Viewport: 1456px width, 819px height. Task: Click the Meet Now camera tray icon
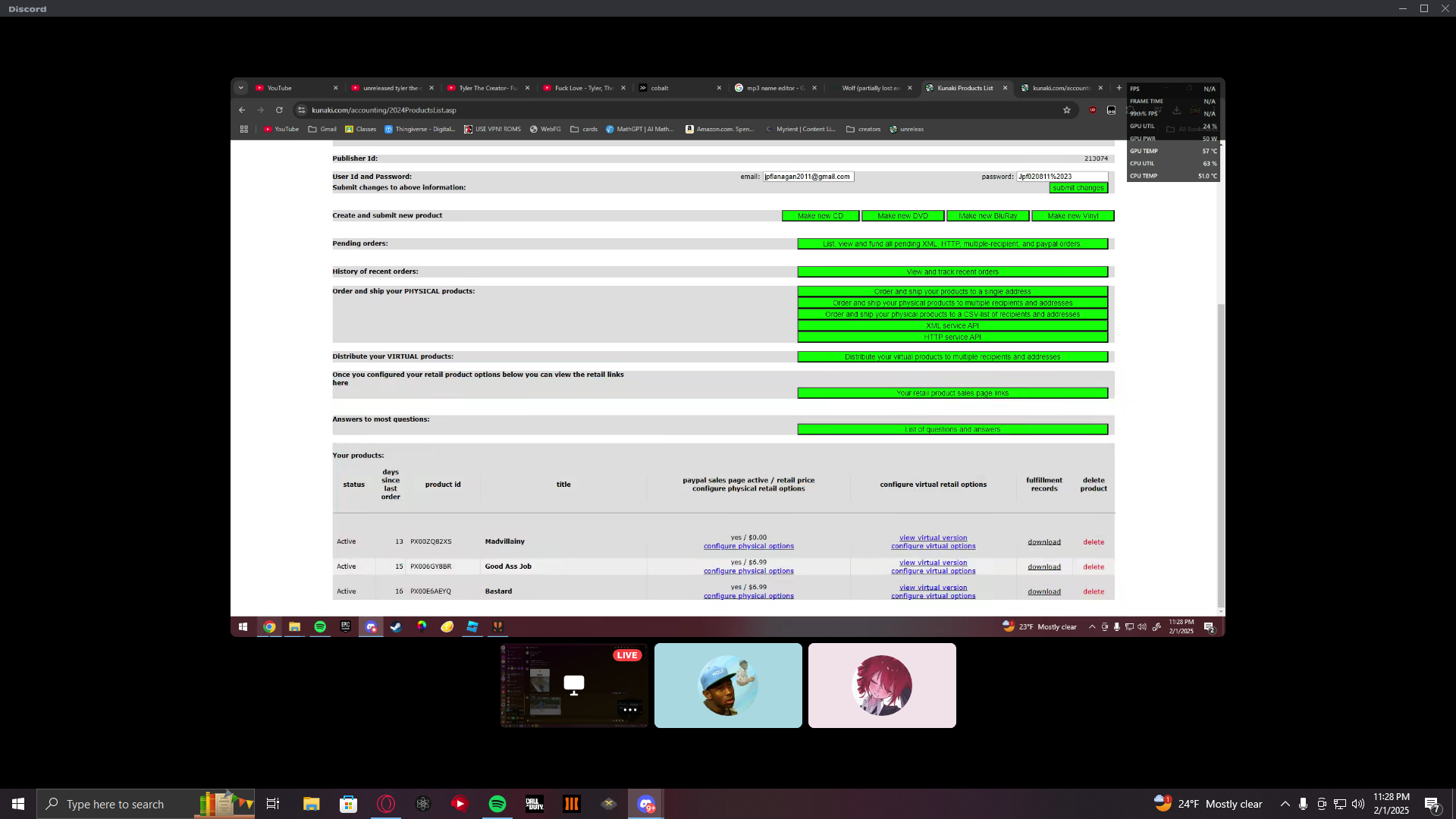click(1322, 804)
